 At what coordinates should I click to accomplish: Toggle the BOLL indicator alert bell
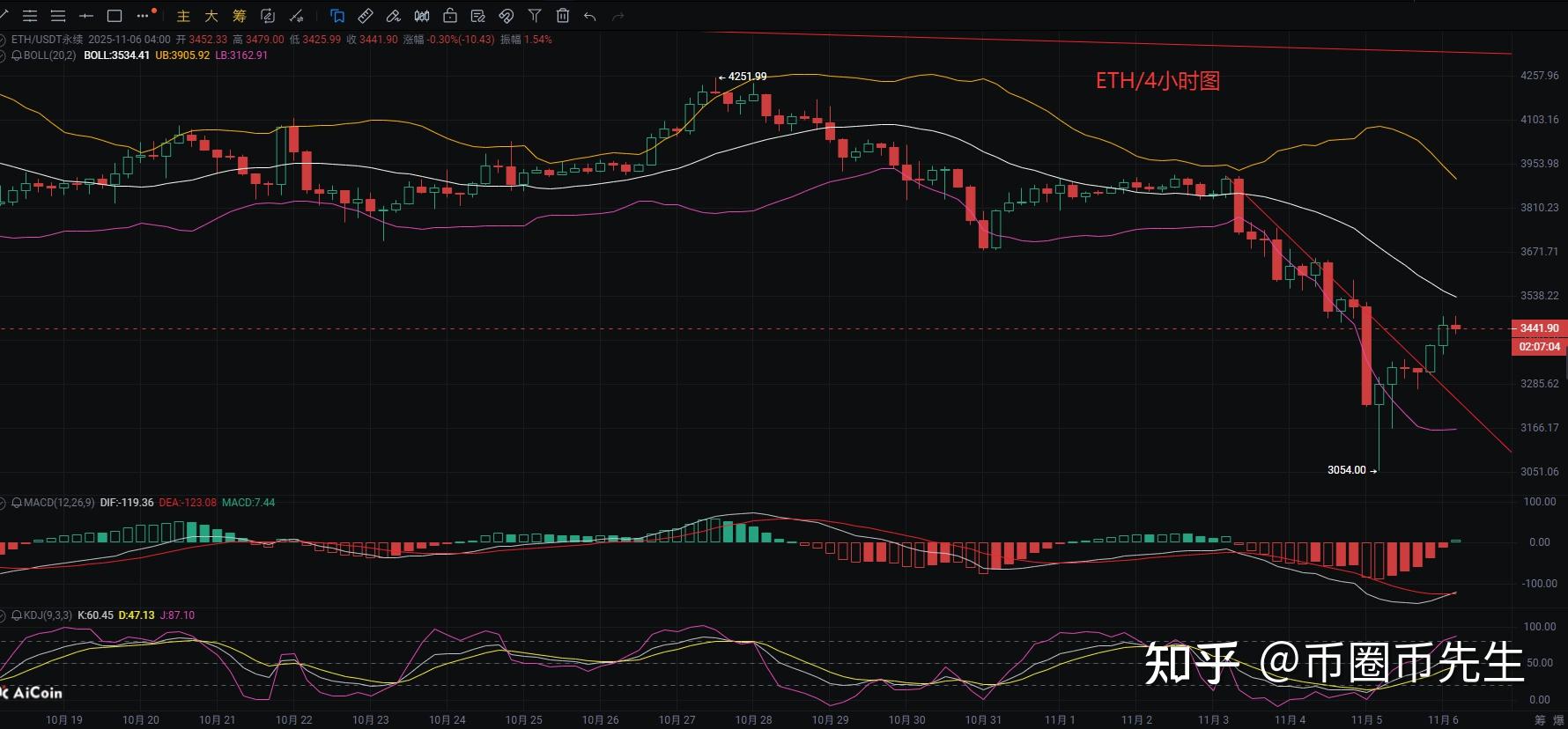point(17,55)
